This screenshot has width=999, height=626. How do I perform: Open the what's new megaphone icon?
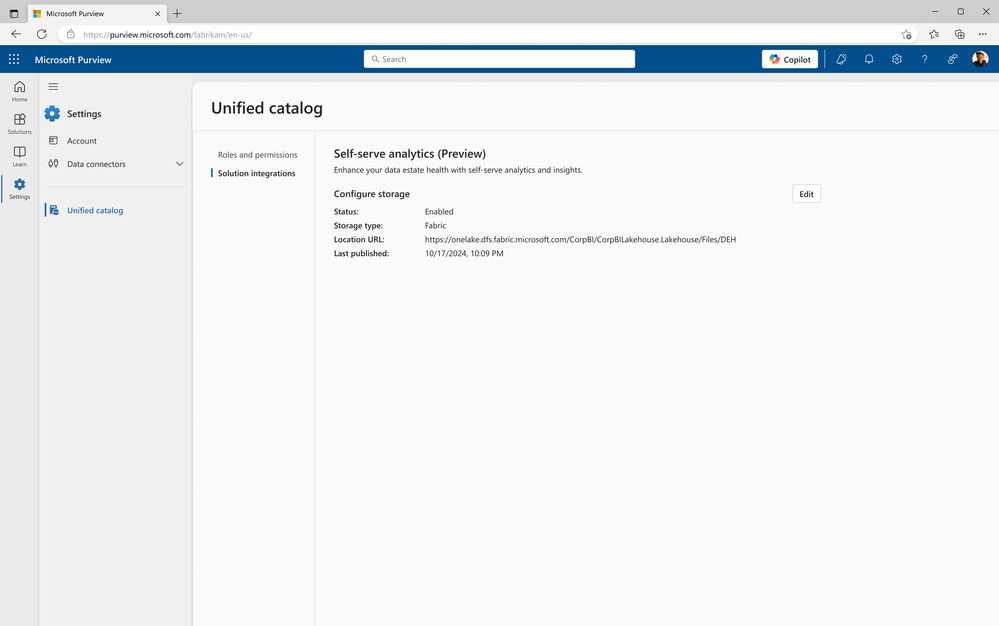point(841,59)
